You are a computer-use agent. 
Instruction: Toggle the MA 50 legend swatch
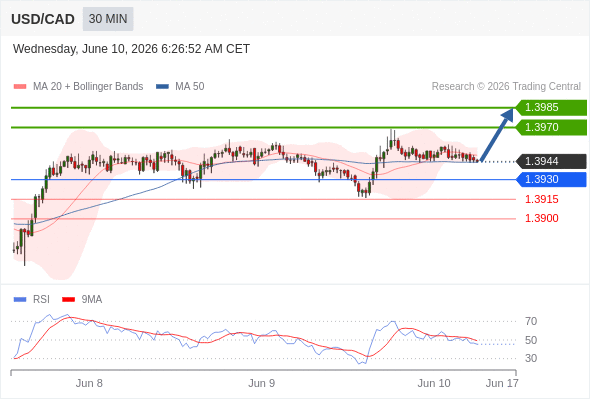point(162,87)
